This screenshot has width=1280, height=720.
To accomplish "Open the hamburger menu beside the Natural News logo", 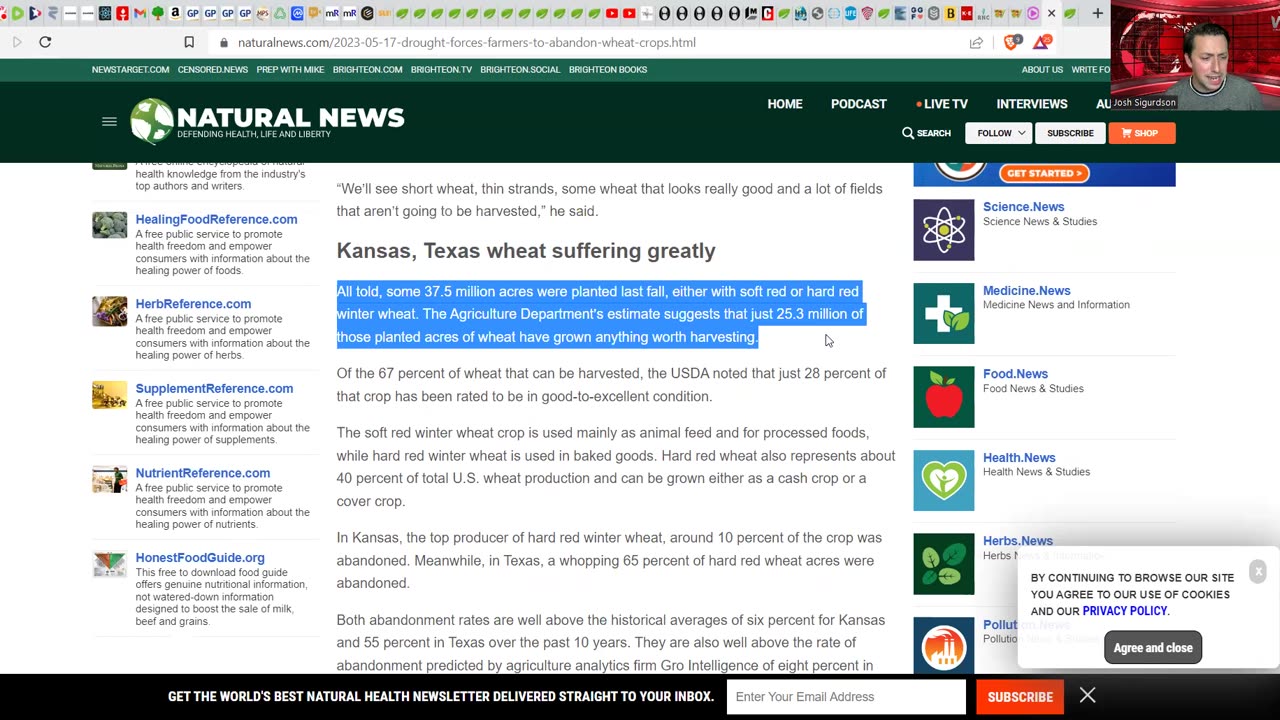I will coord(109,122).
